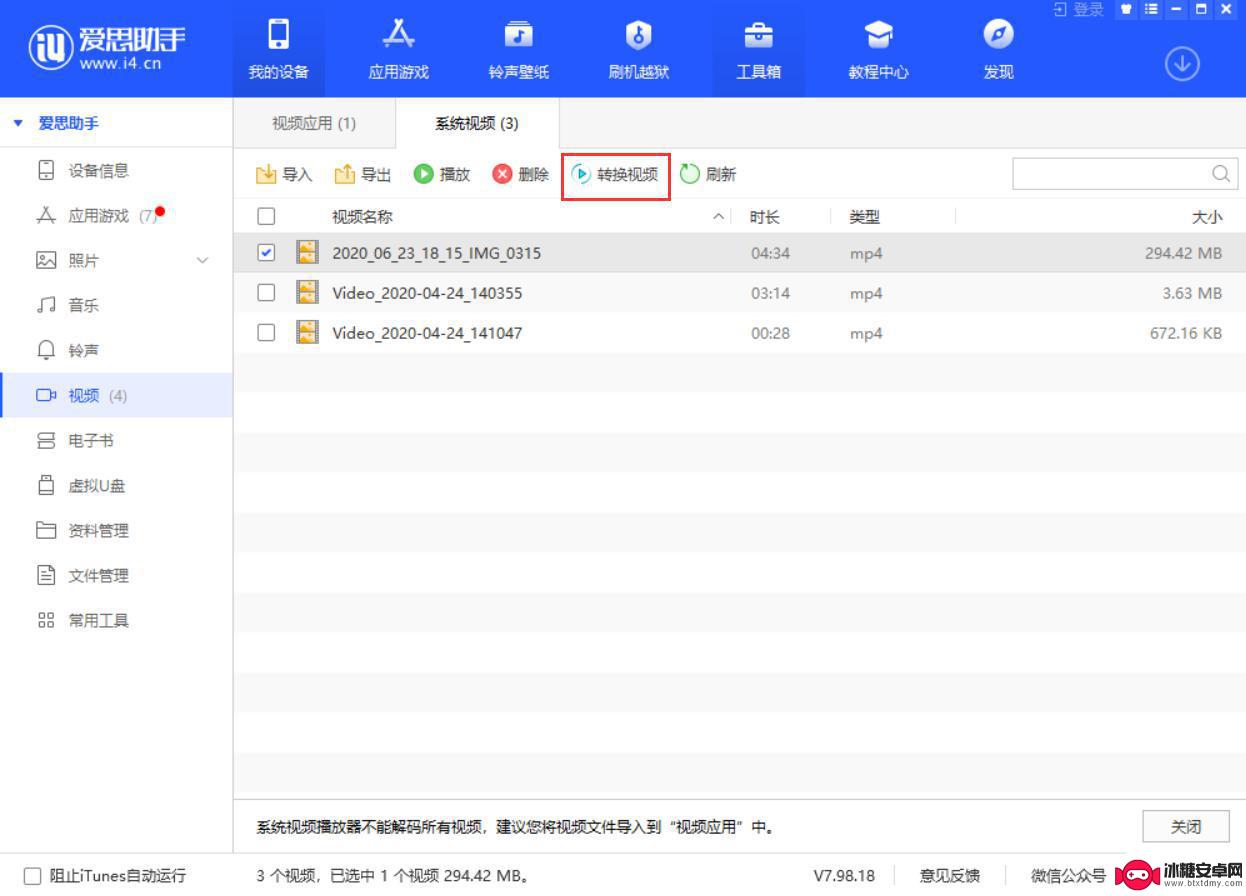The width and height of the screenshot is (1246, 896).
Task: Sort by 类型 column header
Action: pos(865,216)
